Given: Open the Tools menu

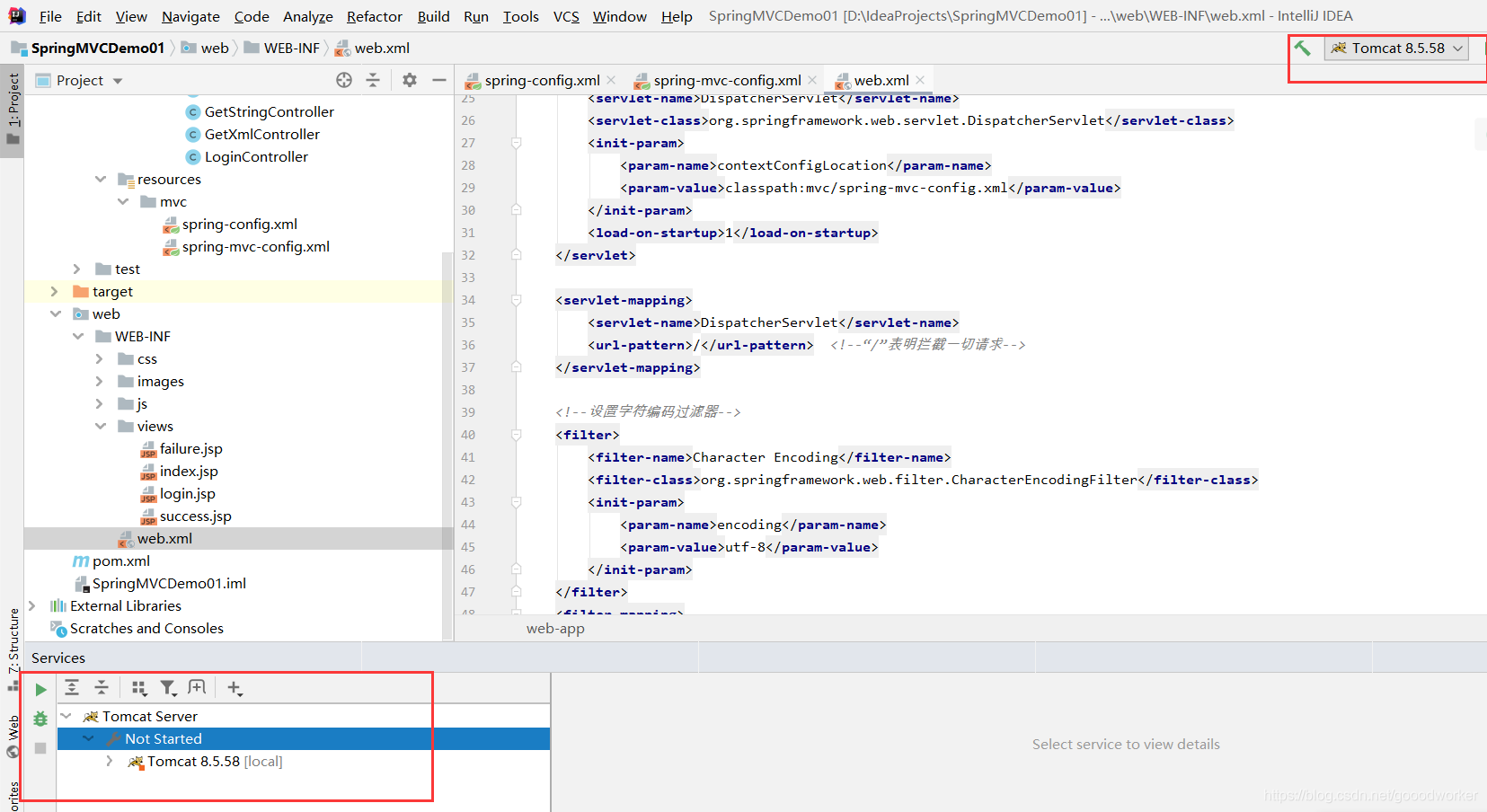Looking at the screenshot, I should [x=521, y=16].
